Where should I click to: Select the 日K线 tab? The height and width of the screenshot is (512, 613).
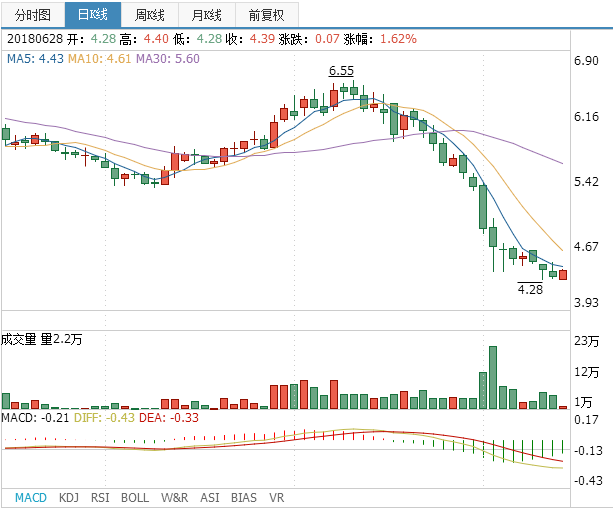(x=92, y=15)
